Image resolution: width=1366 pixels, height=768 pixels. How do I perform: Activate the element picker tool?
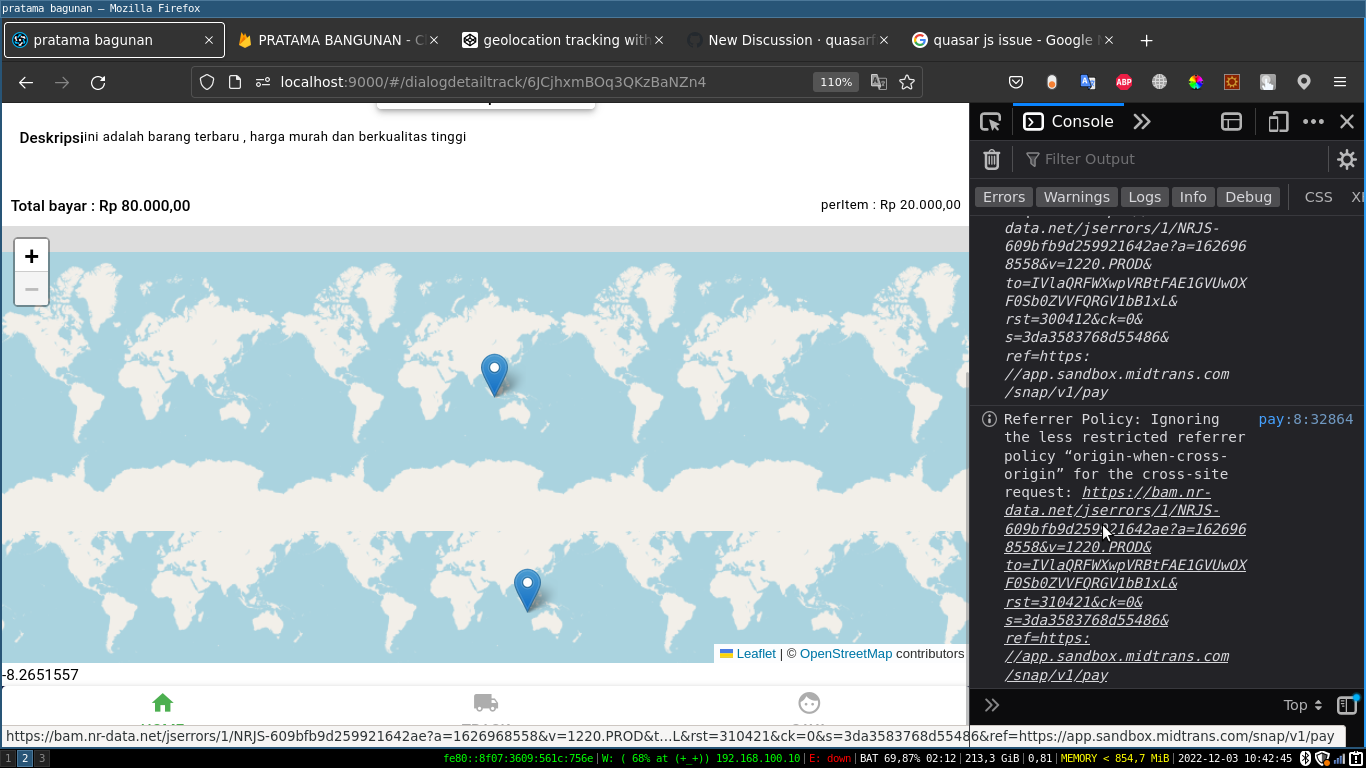pyautogui.click(x=990, y=121)
